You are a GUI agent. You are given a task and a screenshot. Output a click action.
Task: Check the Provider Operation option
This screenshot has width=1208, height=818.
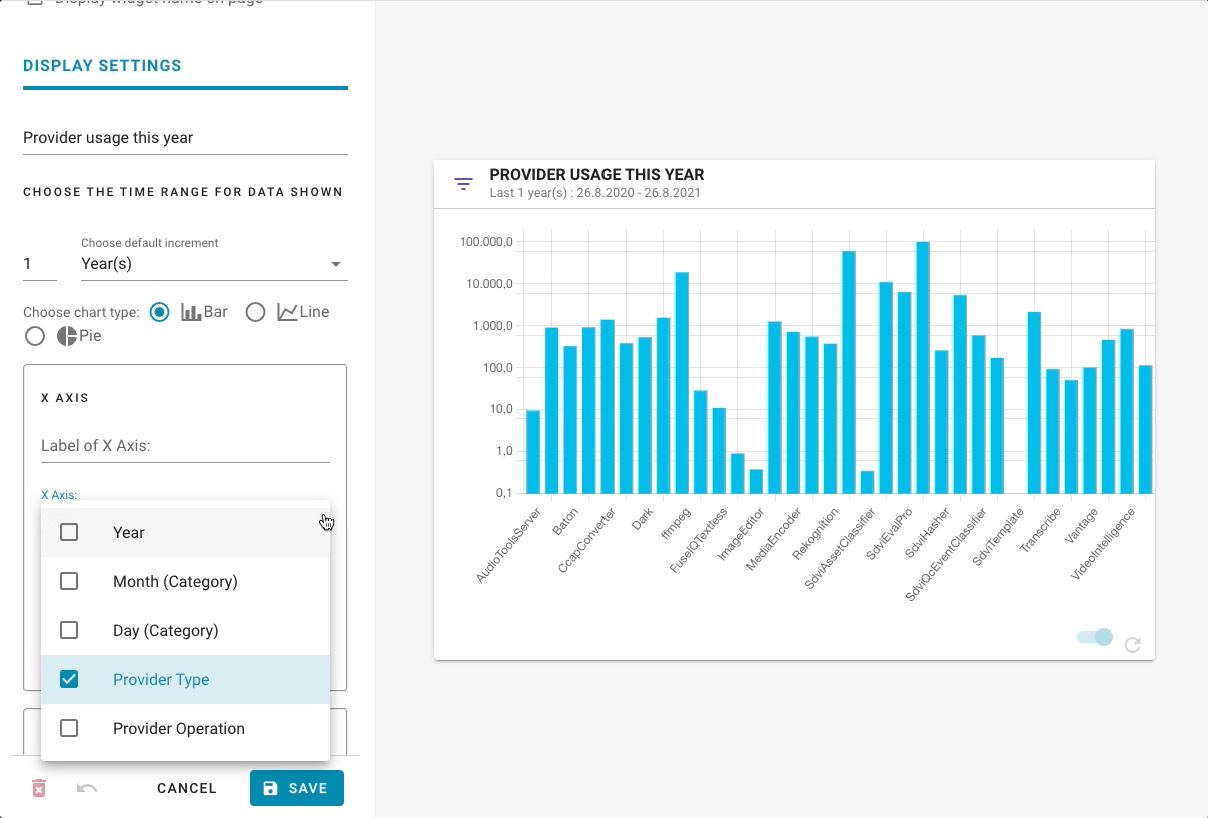click(x=69, y=728)
